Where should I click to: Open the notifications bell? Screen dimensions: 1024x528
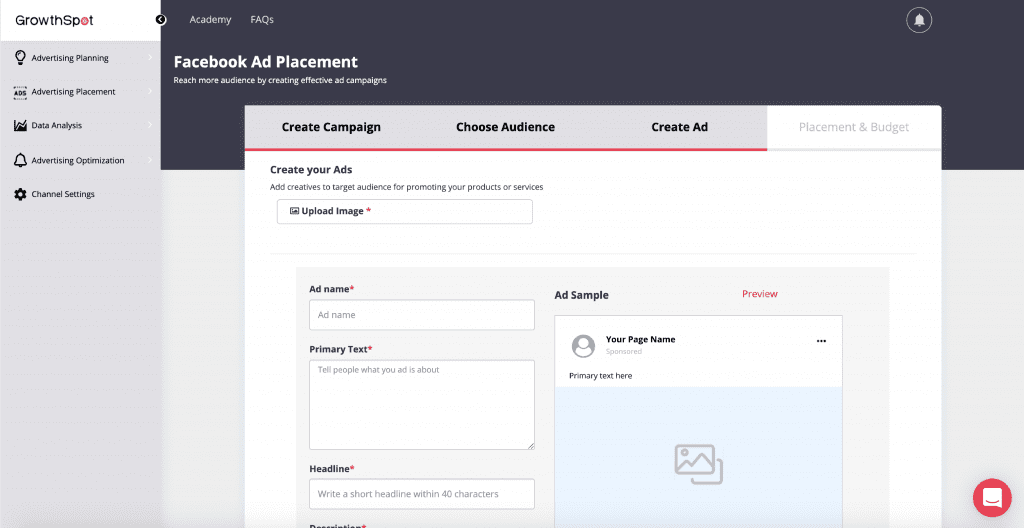pyautogui.click(x=919, y=20)
